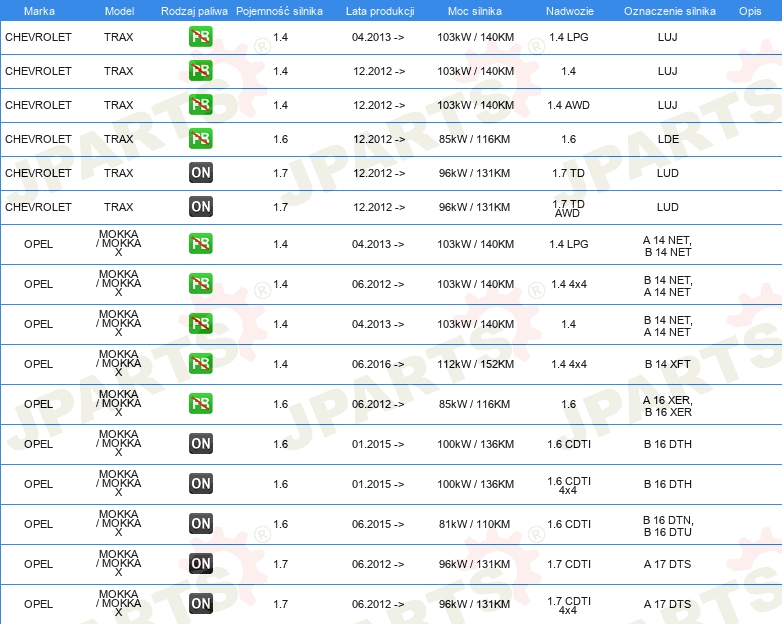This screenshot has height=624, width=782.
Task: Click the 04.2013 -> date in CHEVROLET TRAX row
Action: point(378,37)
